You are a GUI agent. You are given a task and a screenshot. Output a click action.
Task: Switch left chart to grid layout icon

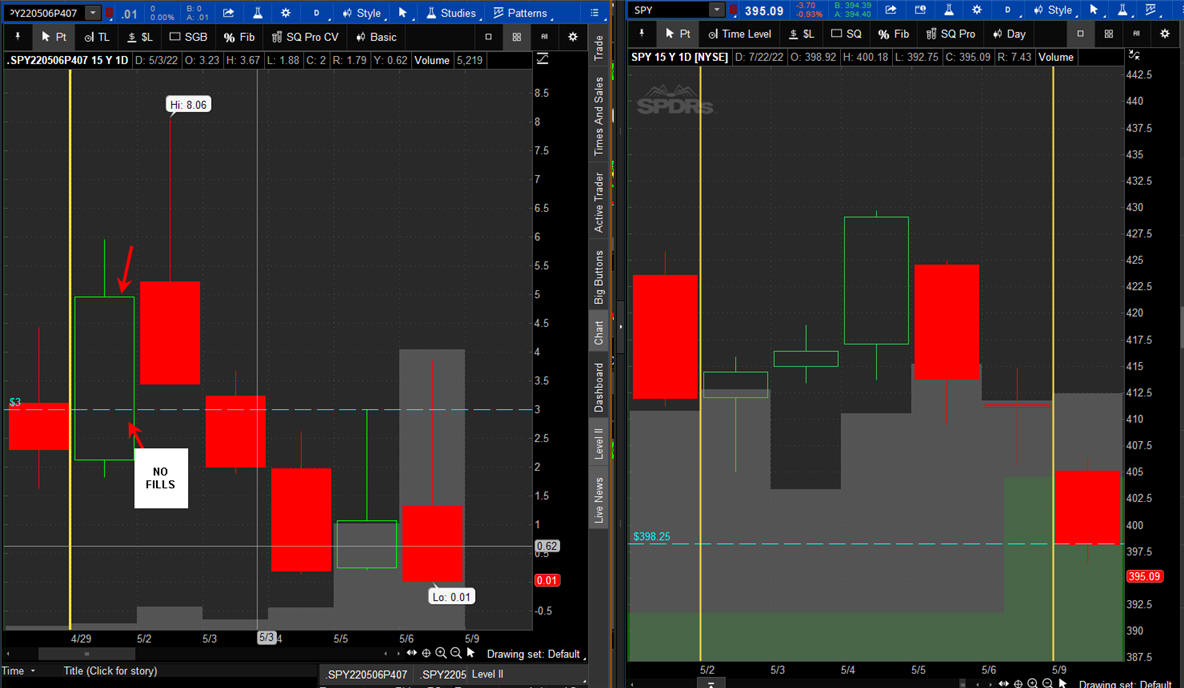[x=516, y=36]
